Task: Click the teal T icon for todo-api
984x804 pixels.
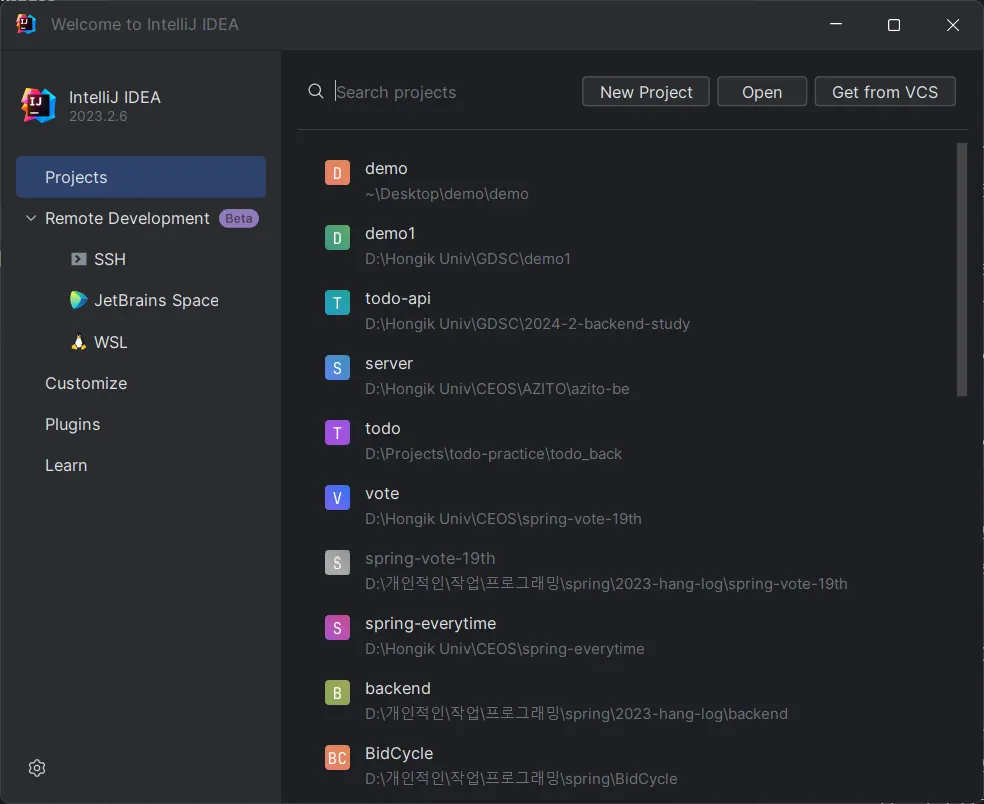Action: pyautogui.click(x=337, y=303)
